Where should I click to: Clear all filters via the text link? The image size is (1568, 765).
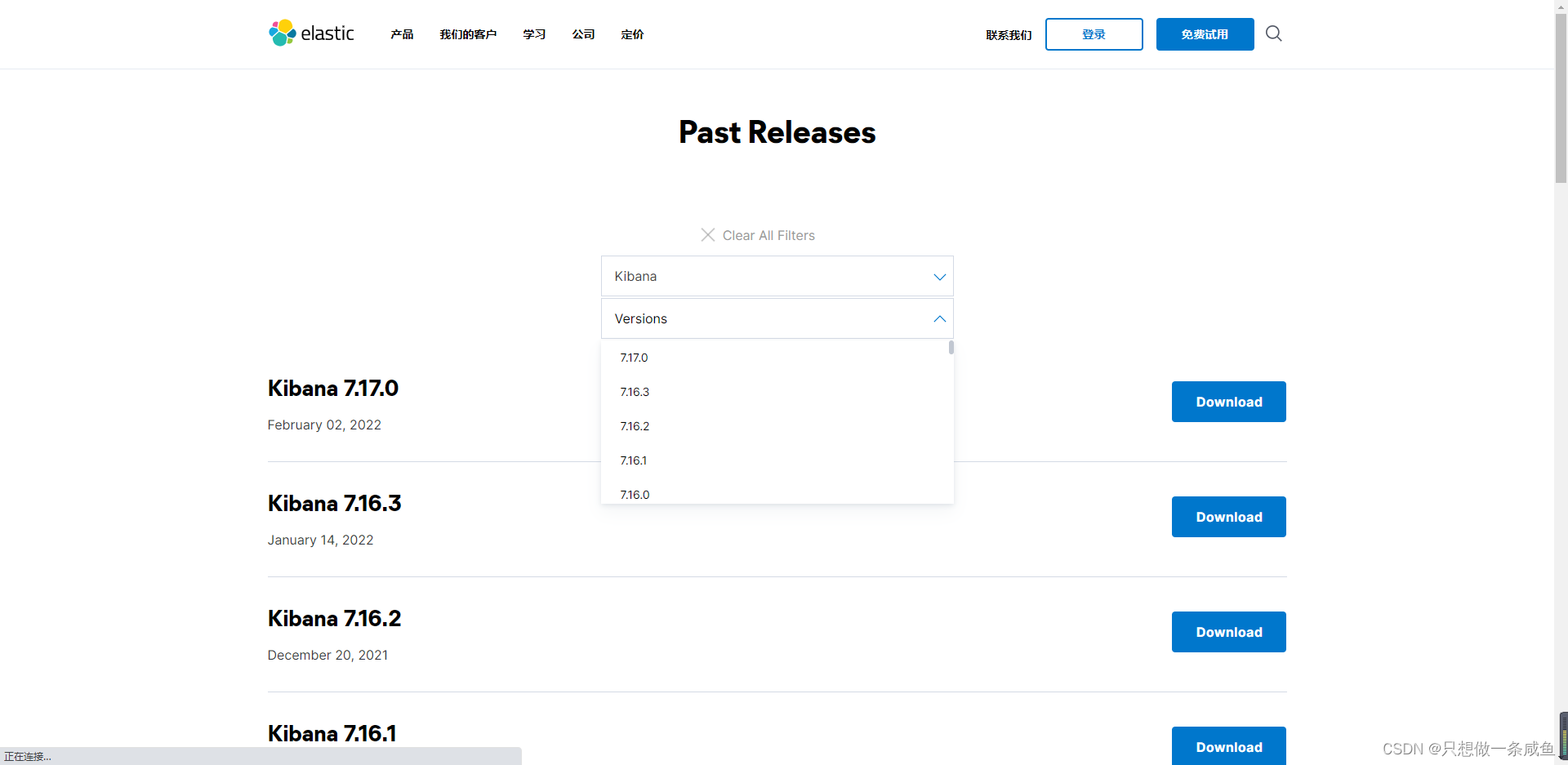[768, 235]
